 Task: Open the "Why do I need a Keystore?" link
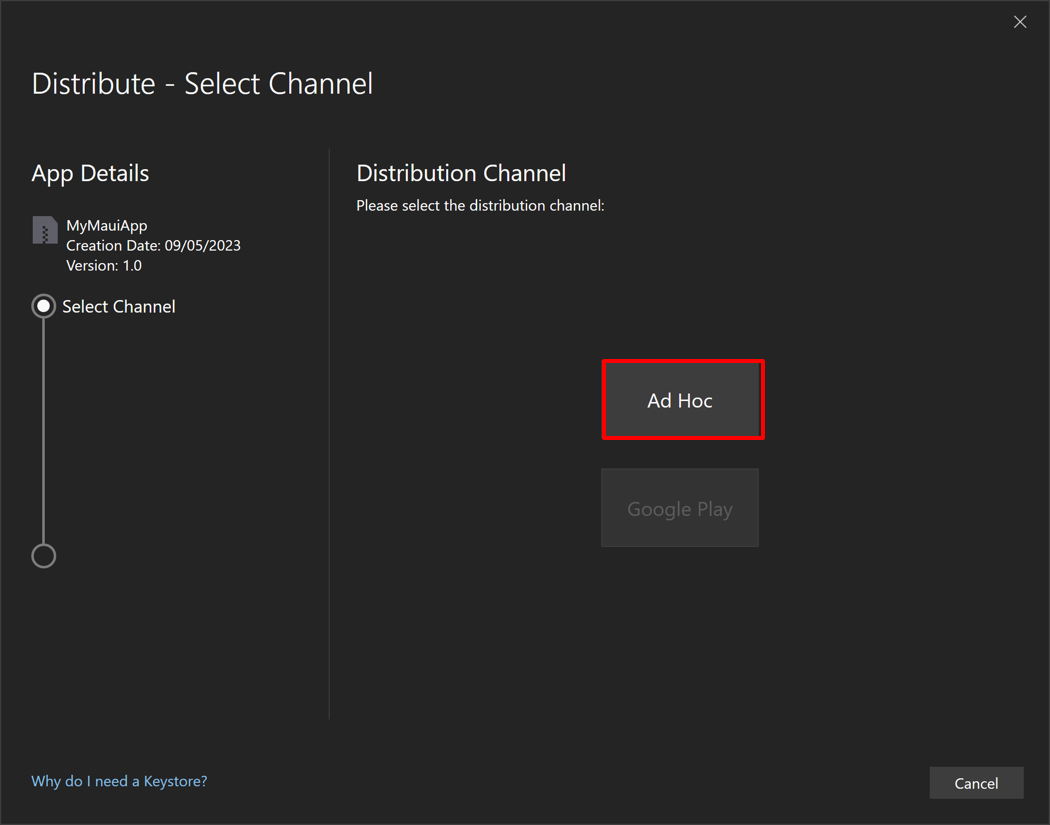[x=118, y=781]
